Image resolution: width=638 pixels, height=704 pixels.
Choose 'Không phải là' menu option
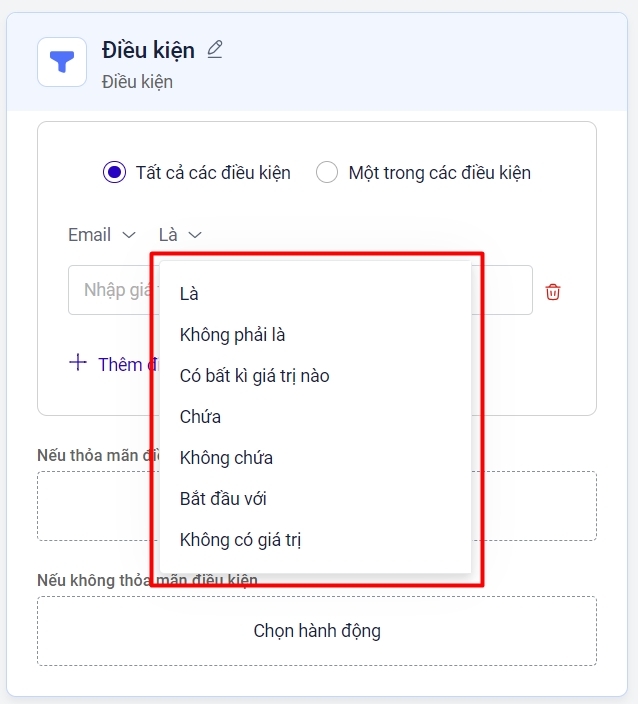[x=233, y=335]
